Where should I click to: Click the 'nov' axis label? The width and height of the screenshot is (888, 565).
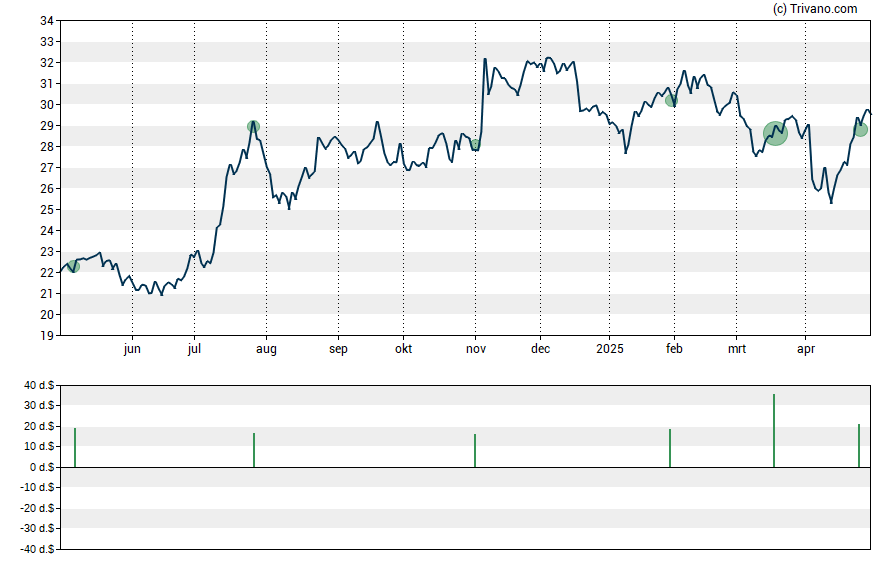[476, 349]
